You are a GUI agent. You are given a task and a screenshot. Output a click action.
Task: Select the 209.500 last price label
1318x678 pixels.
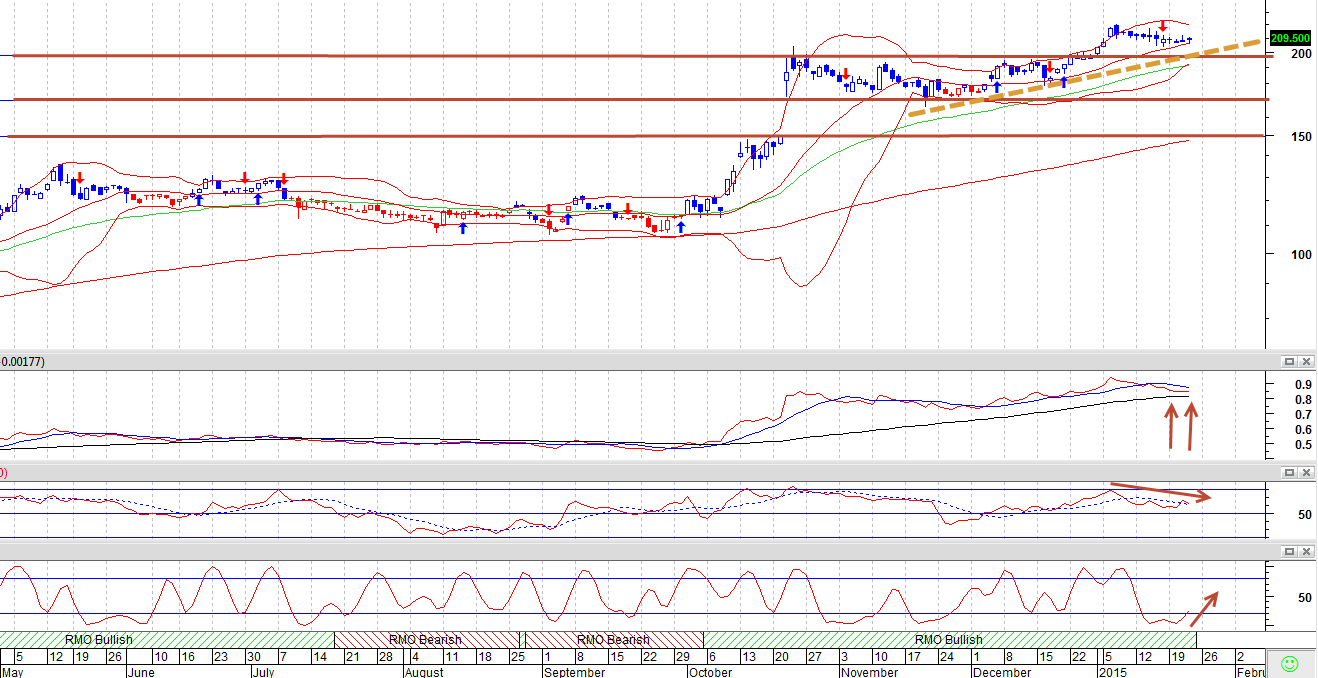(x=1291, y=38)
